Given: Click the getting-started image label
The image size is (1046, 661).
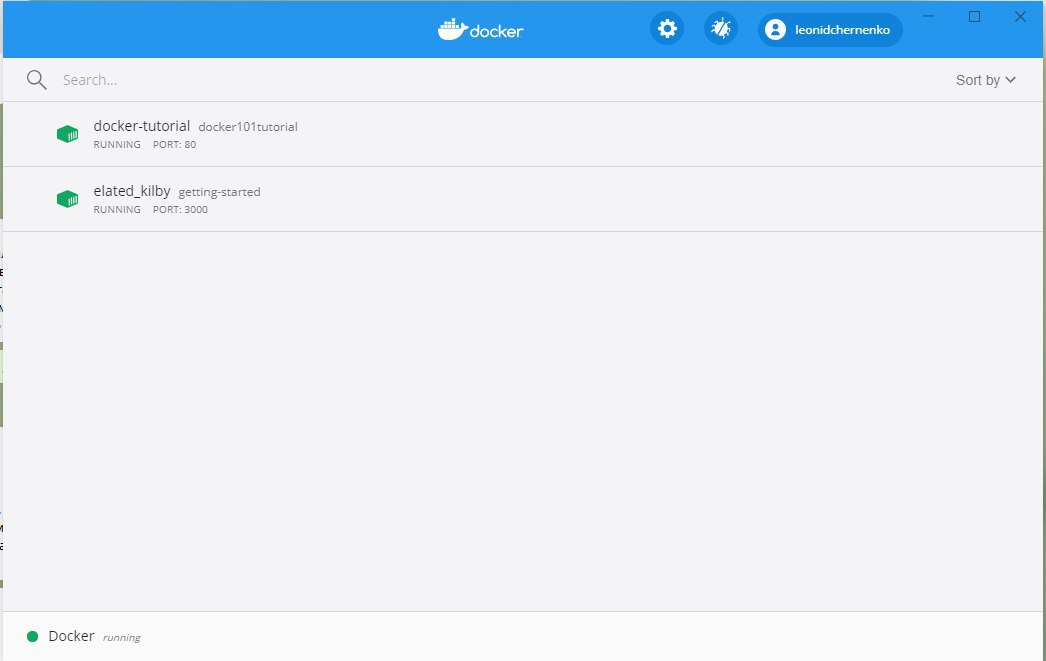Looking at the screenshot, I should click(219, 192).
